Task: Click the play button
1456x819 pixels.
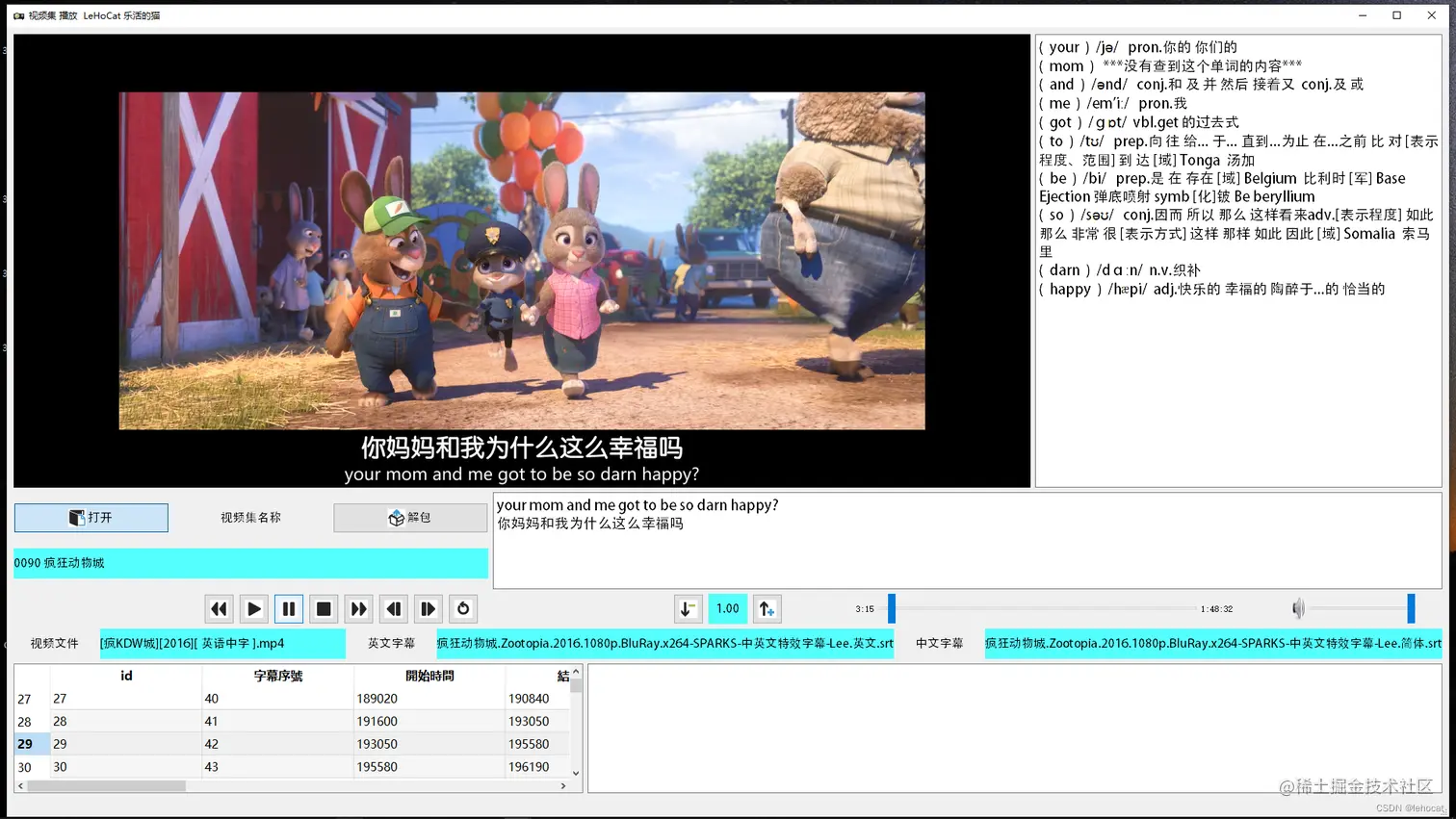Action: (253, 608)
